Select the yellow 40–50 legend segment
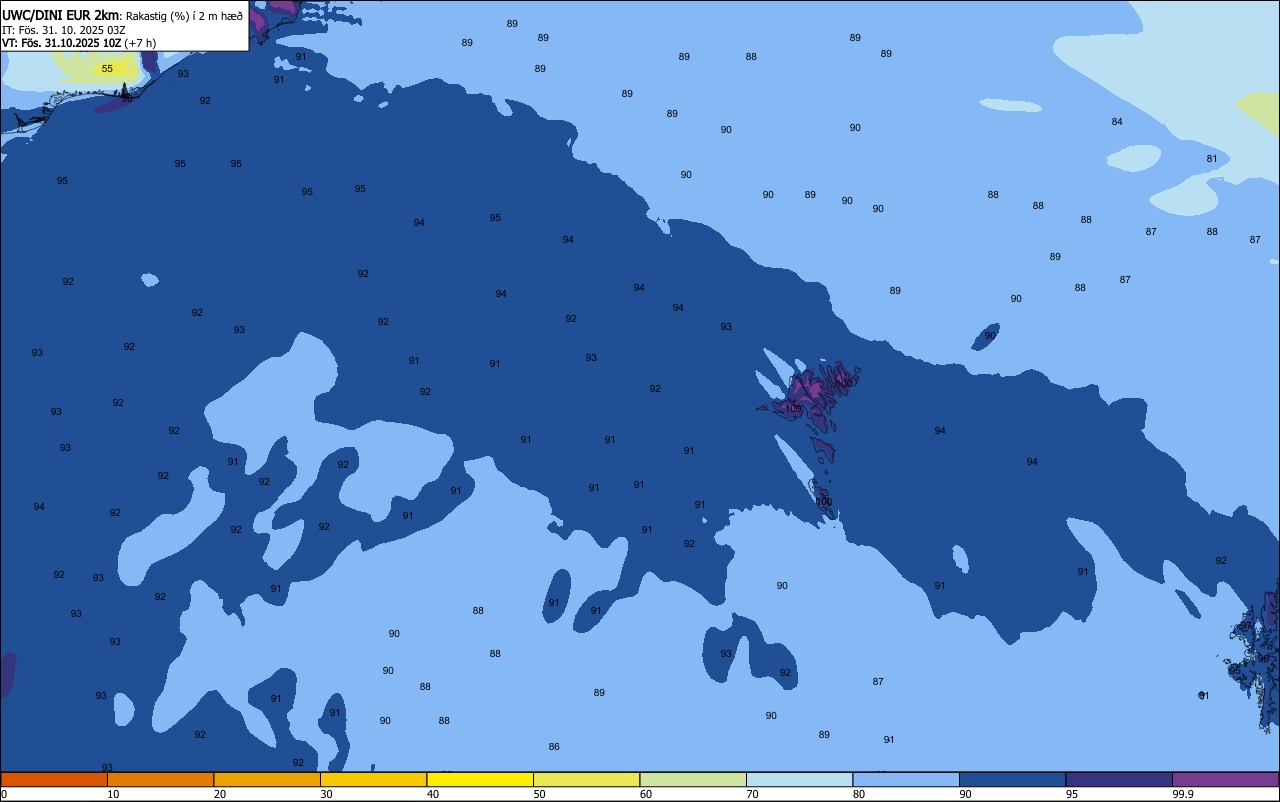Image resolution: width=1280 pixels, height=802 pixels. 480,779
